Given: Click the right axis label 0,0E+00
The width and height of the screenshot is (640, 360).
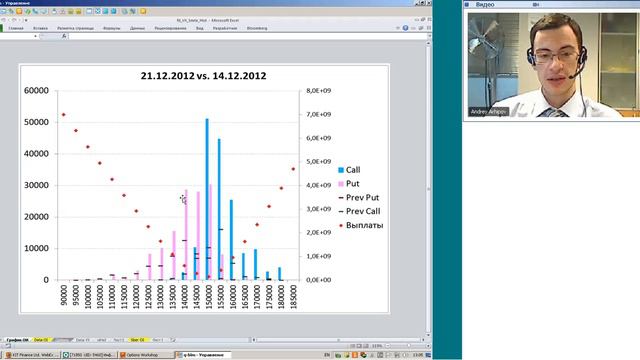Looking at the screenshot, I should click(318, 280).
